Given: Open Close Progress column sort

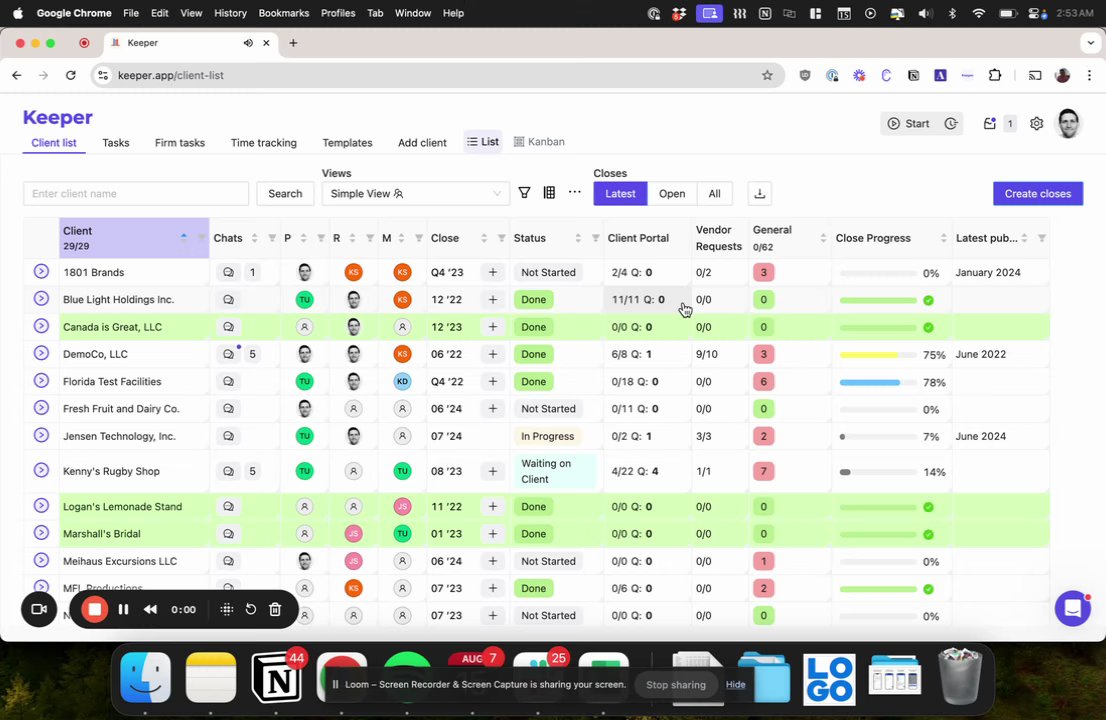Looking at the screenshot, I should (x=943, y=238).
